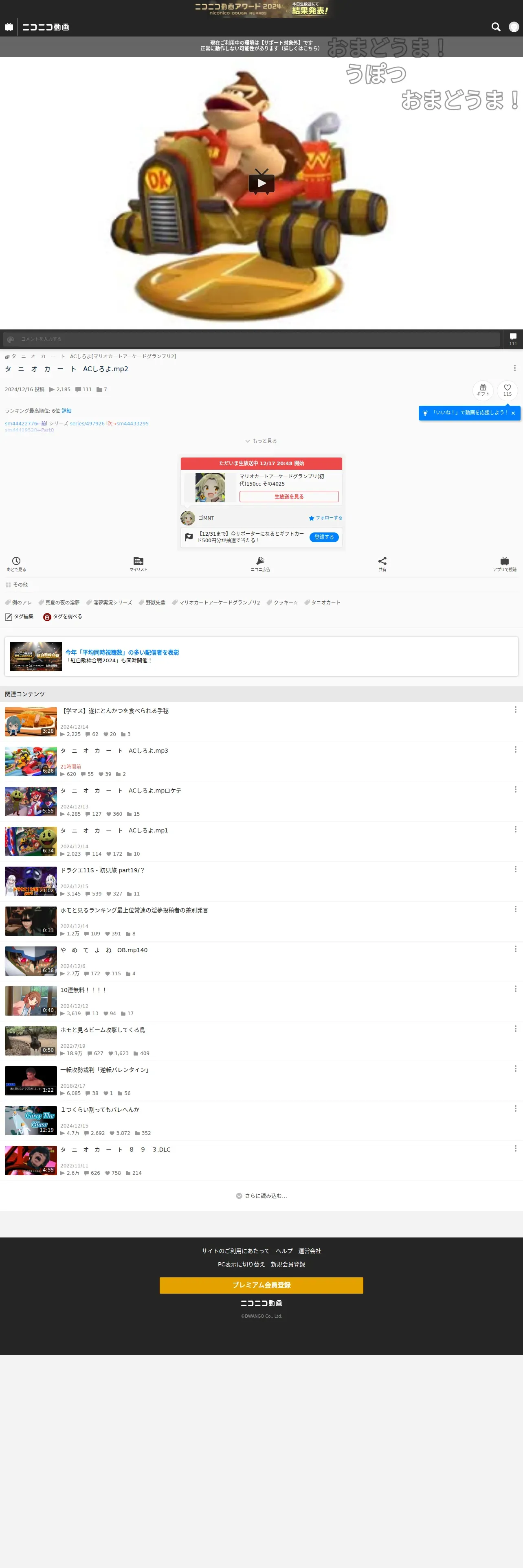523x1568 pixels.
Task: Open タグを調べる dictionary icon
Action: [63, 617]
